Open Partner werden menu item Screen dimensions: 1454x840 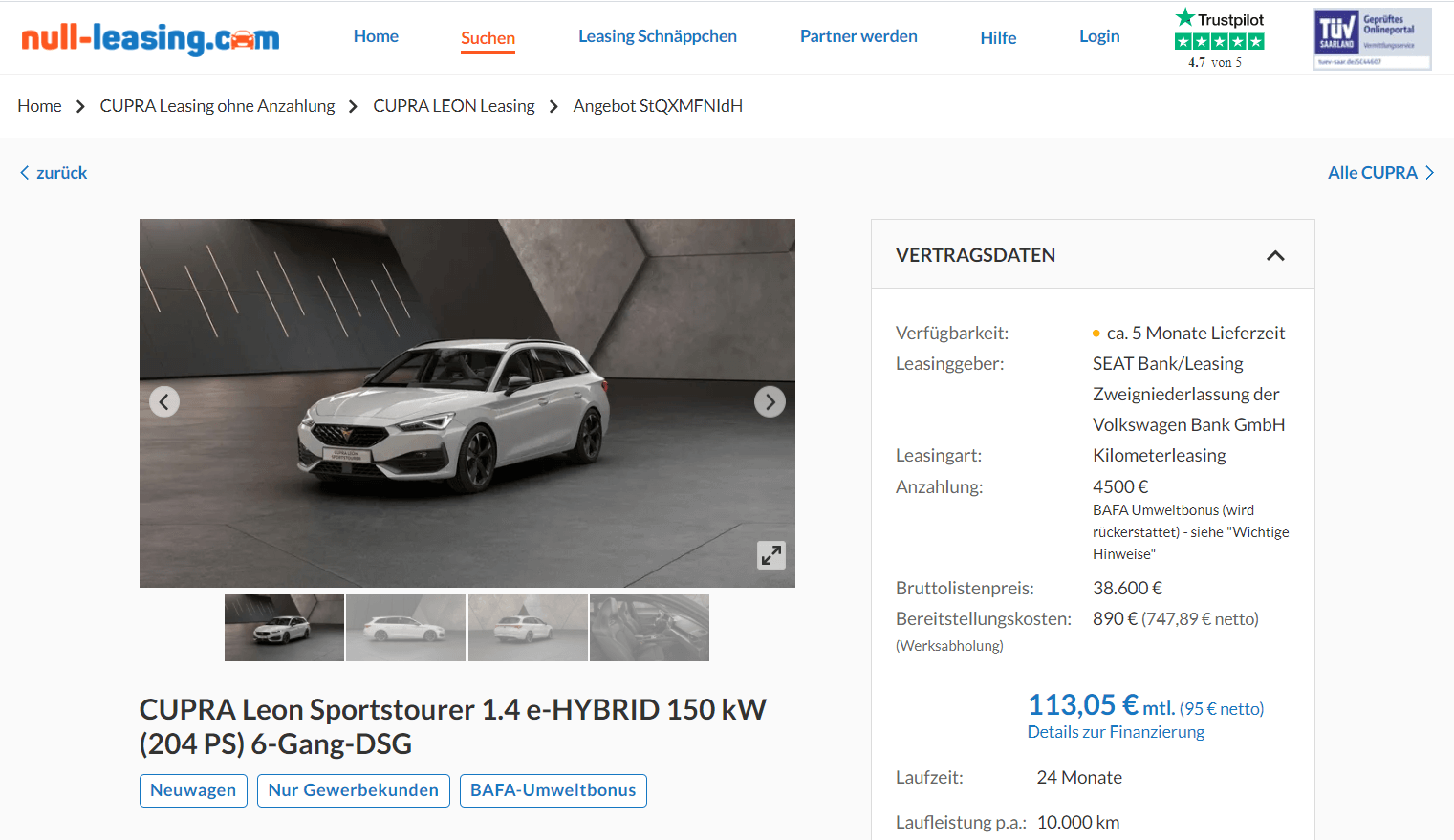click(858, 36)
